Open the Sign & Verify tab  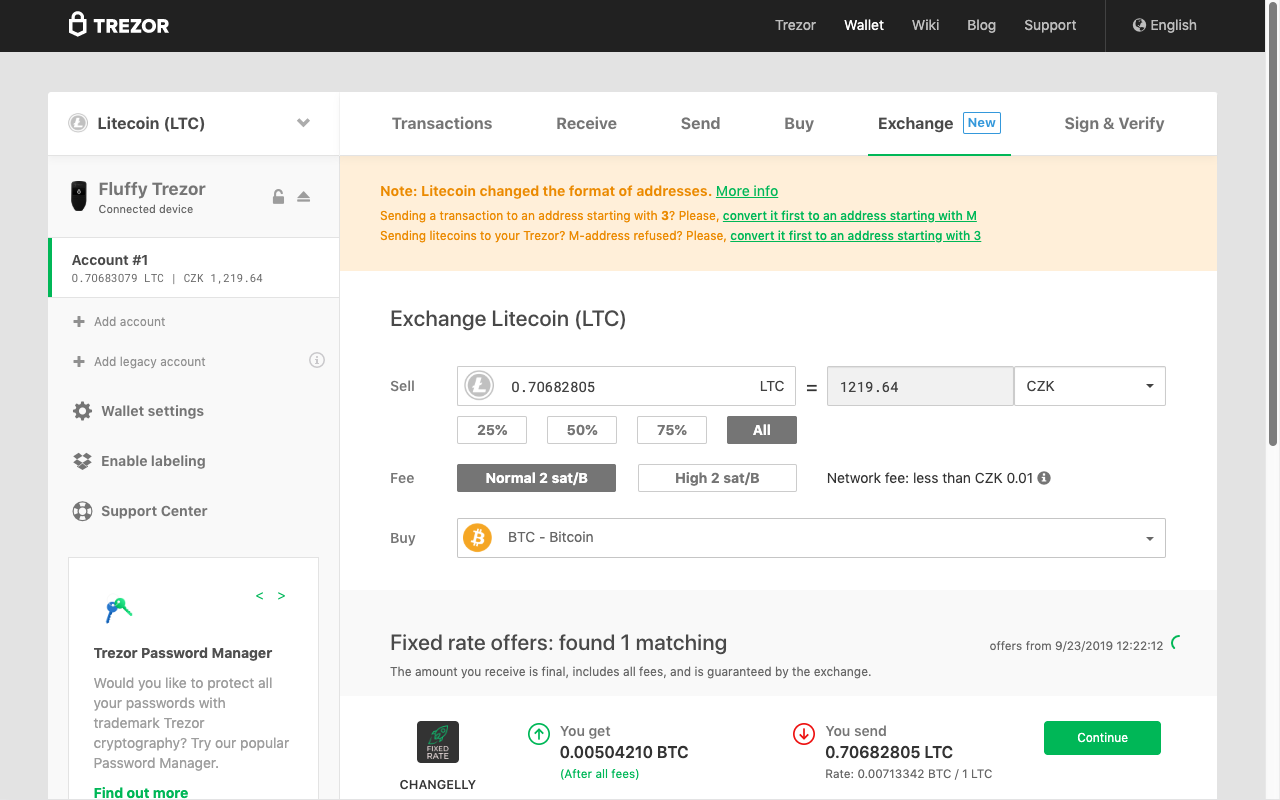pos(1114,124)
